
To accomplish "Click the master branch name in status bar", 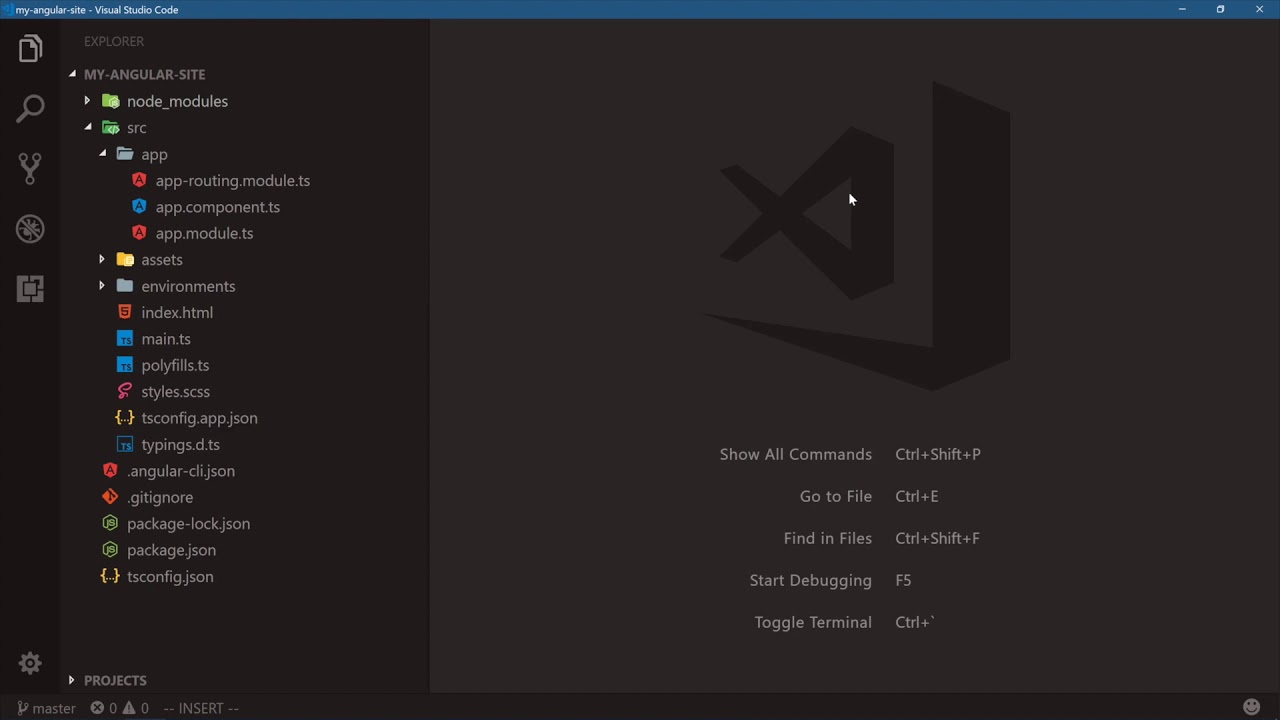I will pyautogui.click(x=54, y=708).
